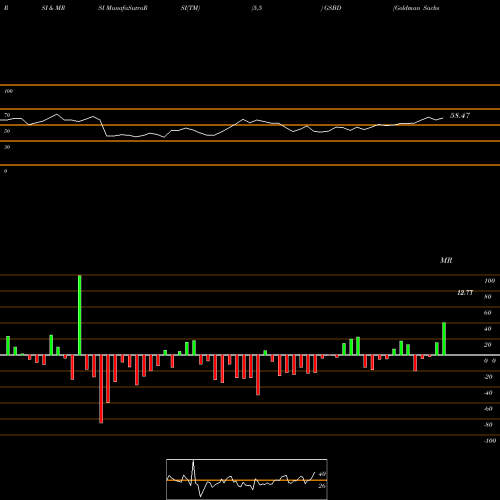
Task: Click the last green bar on the right
Action: (x=444, y=339)
